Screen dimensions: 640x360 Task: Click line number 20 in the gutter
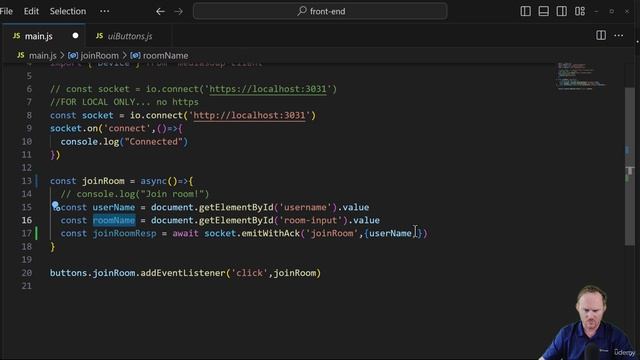pos(27,273)
